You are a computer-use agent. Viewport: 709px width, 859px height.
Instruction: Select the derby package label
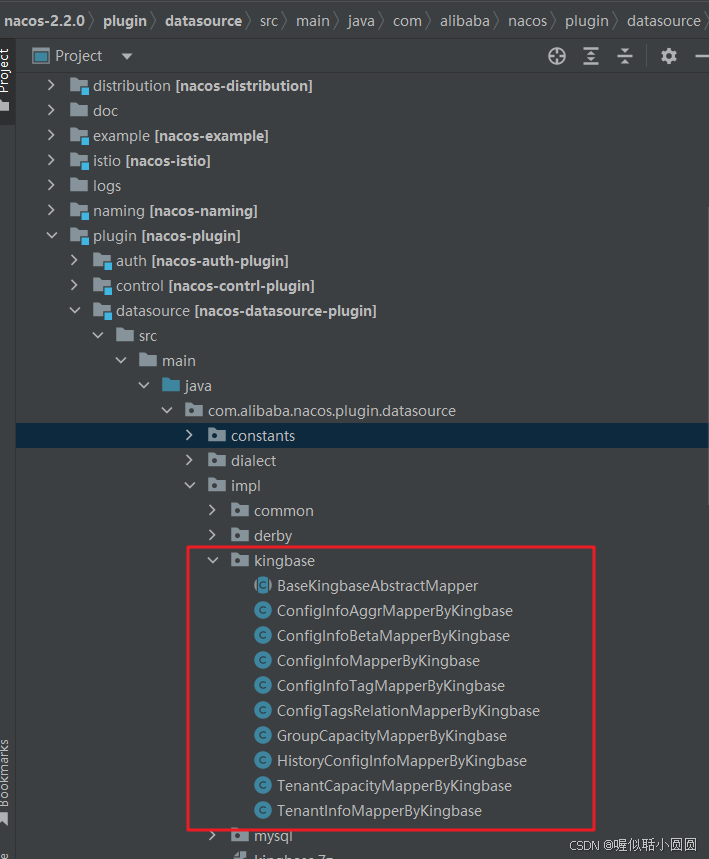click(x=273, y=536)
